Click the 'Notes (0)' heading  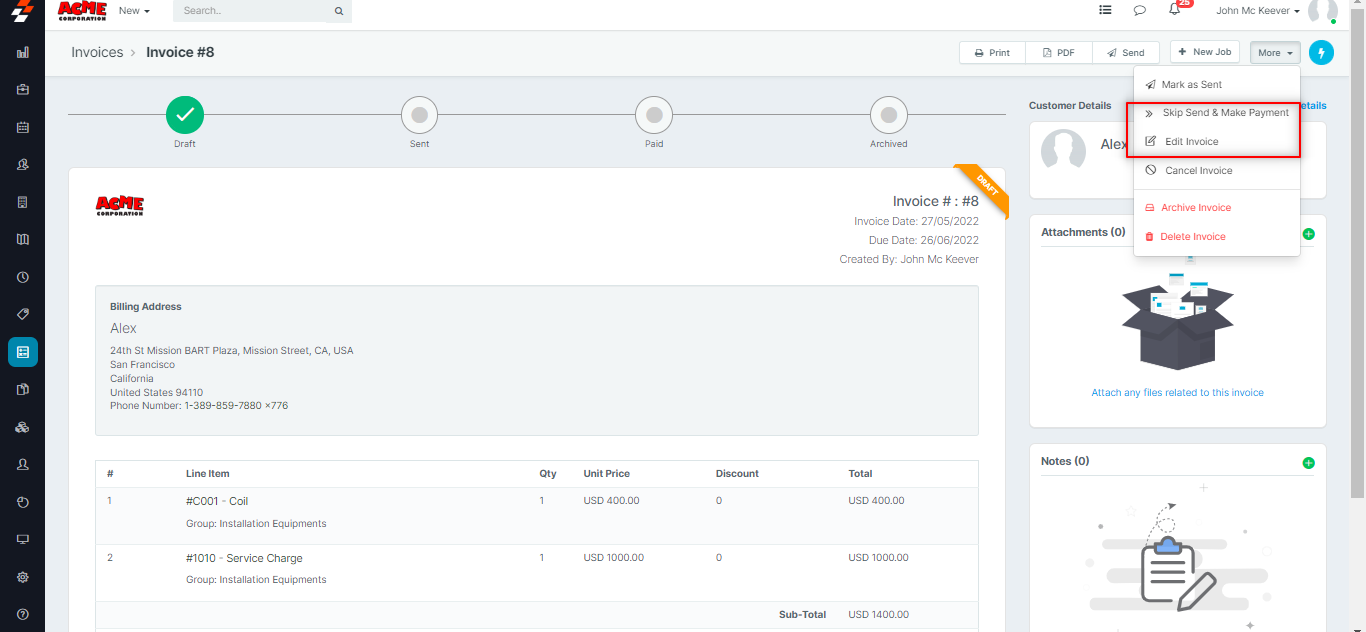click(1065, 461)
